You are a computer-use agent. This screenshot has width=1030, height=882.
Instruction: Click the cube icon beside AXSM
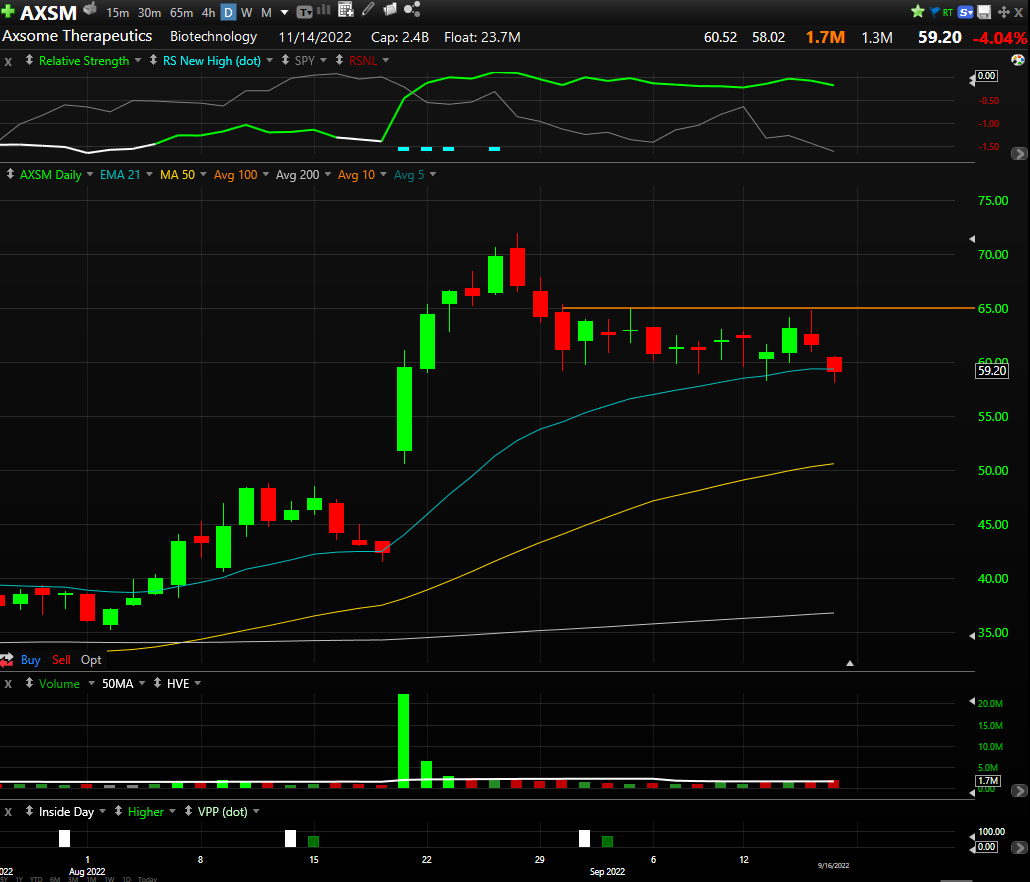click(90, 9)
